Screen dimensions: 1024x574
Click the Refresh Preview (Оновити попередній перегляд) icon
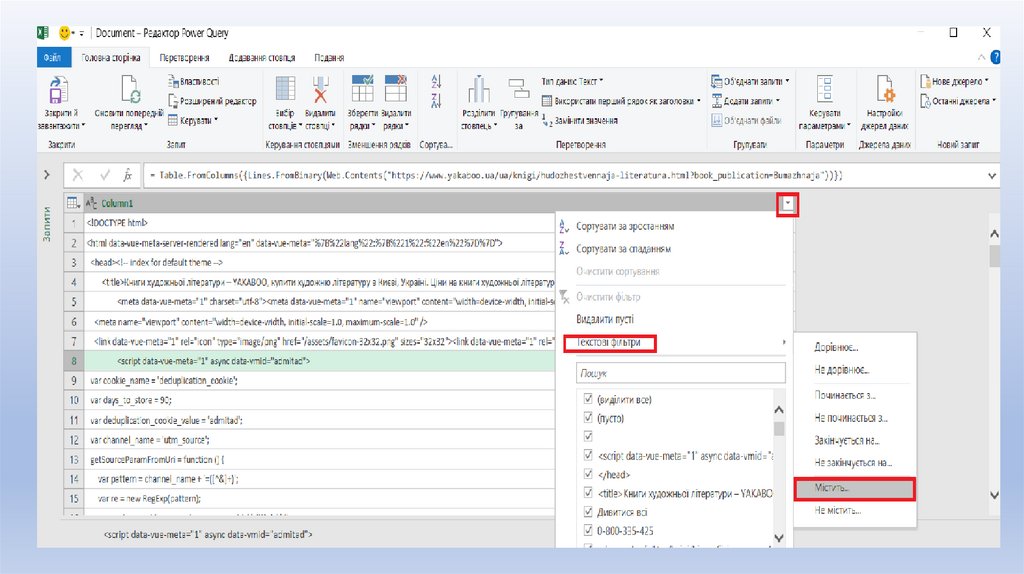click(131, 93)
